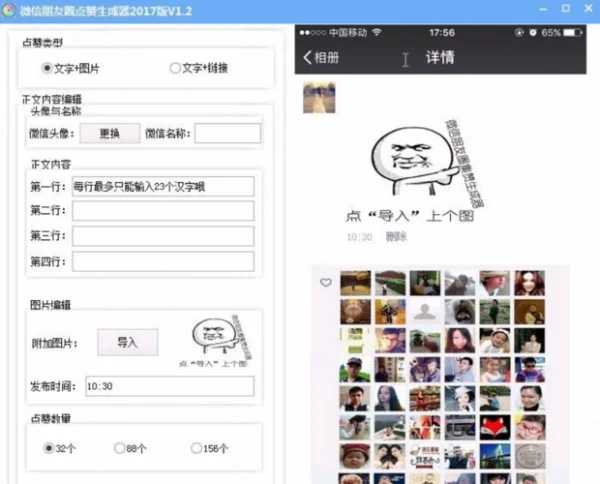Click the 详情 title text in preview
The image size is (600, 484).
440,57
